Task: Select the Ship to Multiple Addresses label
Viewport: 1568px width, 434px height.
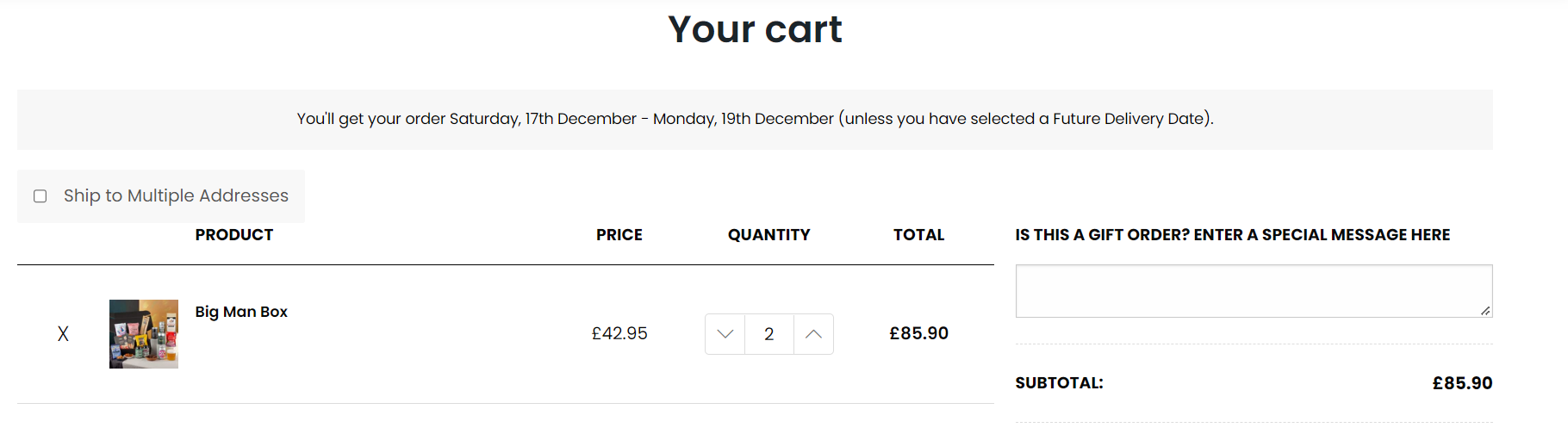Action: (176, 195)
